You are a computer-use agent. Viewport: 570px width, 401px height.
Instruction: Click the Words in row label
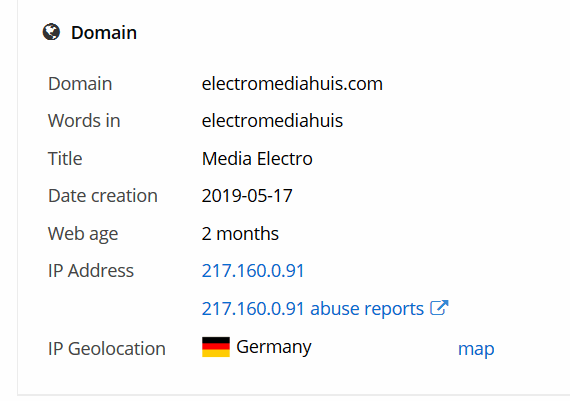tap(84, 120)
